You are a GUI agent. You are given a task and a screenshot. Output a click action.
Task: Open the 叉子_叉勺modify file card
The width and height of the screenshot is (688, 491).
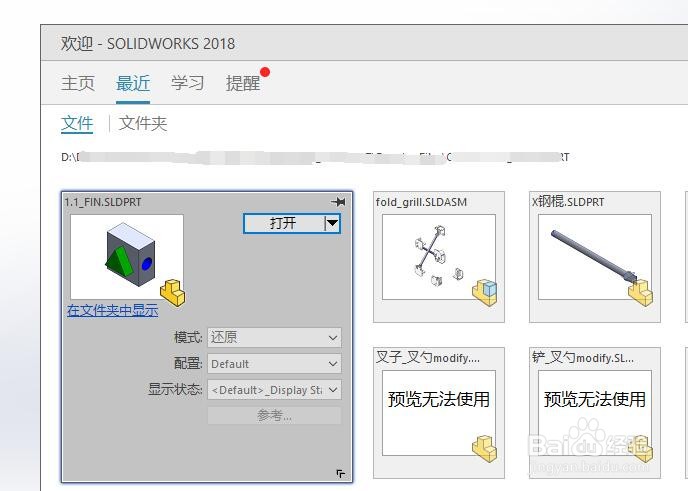coord(439,413)
